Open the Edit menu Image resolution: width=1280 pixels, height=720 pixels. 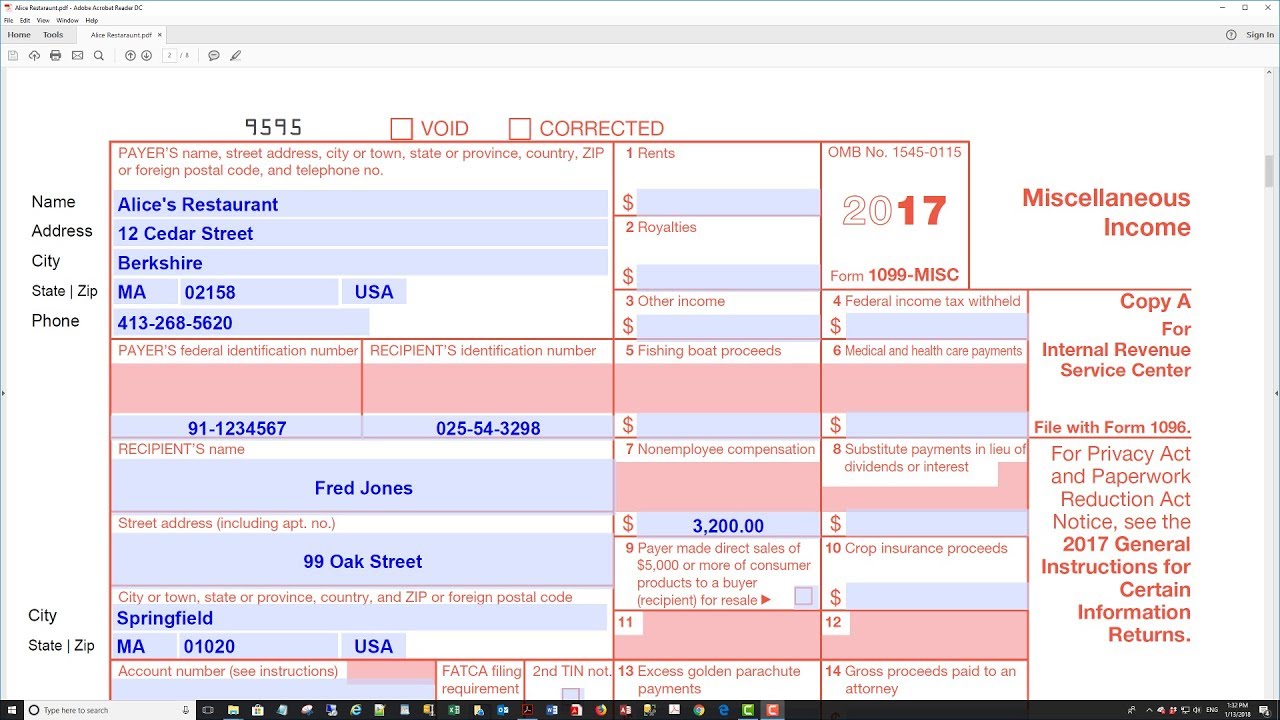(25, 20)
